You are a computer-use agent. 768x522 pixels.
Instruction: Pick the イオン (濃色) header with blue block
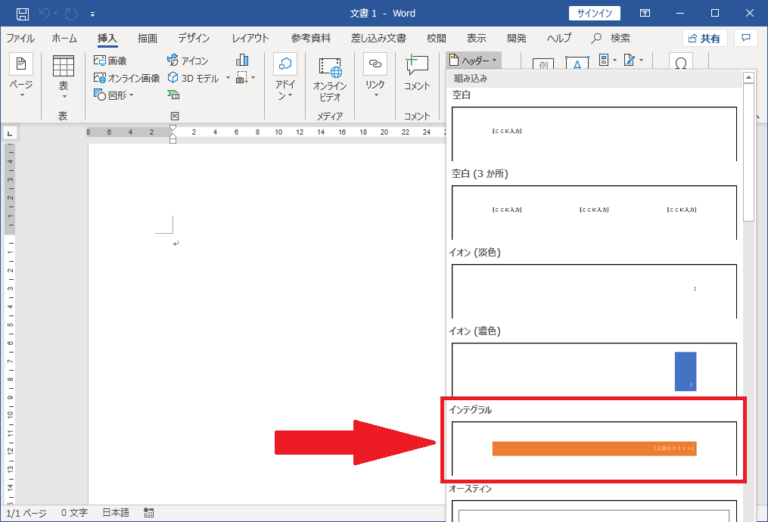pos(594,369)
